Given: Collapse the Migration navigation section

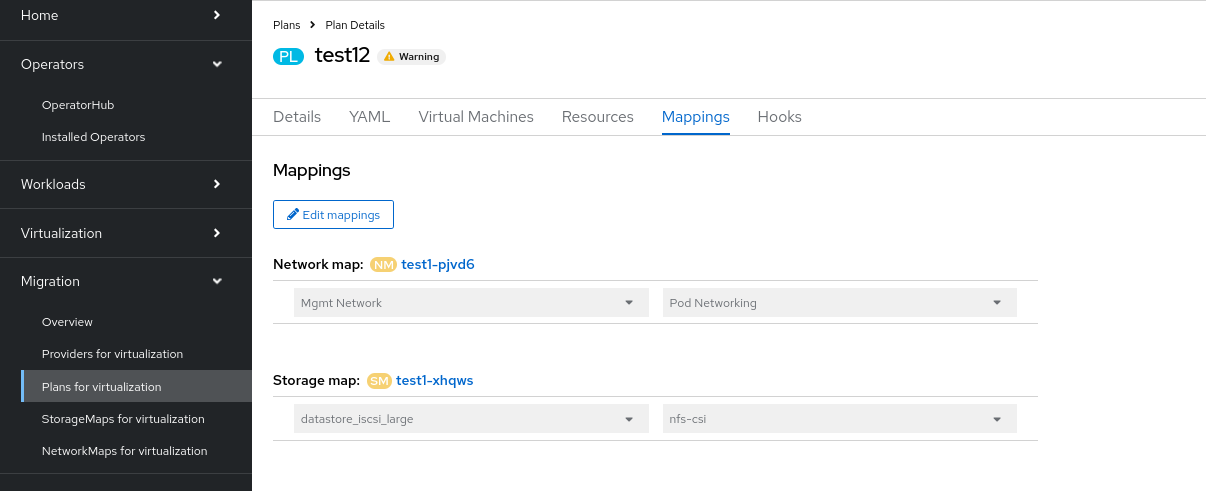Looking at the screenshot, I should pyautogui.click(x=217, y=282).
